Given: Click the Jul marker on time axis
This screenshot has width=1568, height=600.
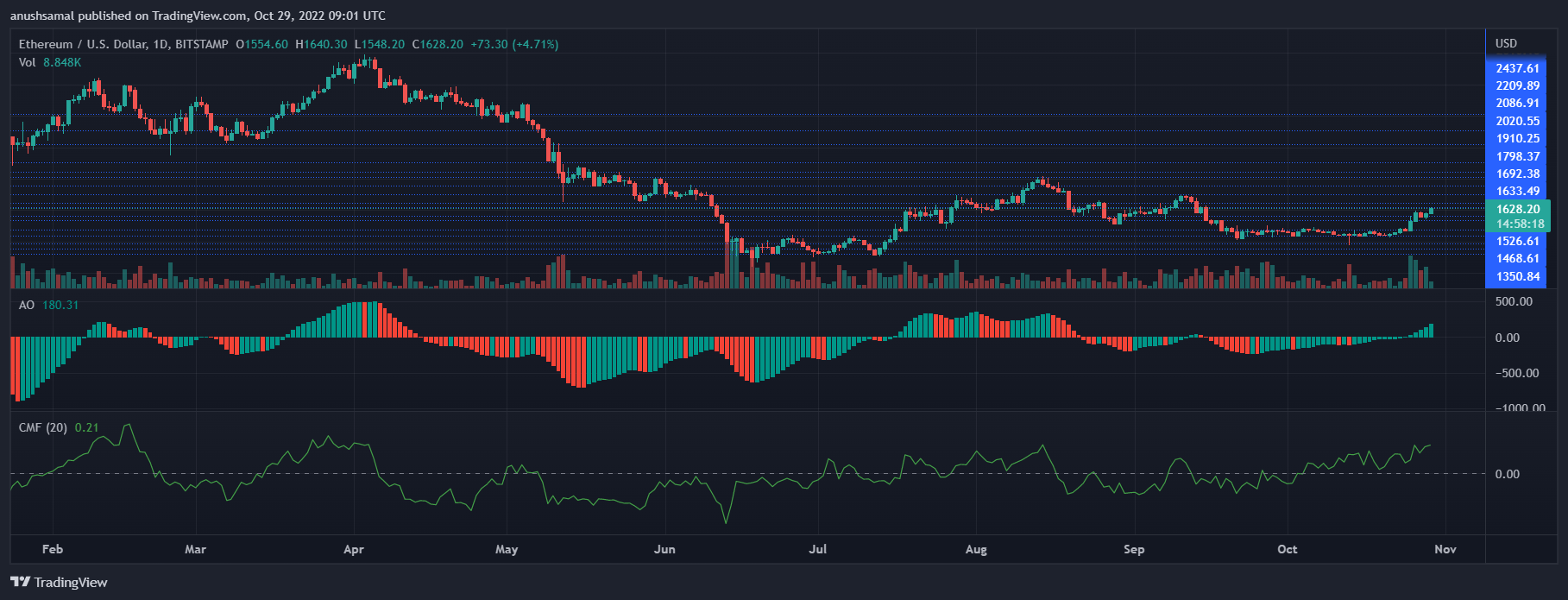Looking at the screenshot, I should [817, 549].
